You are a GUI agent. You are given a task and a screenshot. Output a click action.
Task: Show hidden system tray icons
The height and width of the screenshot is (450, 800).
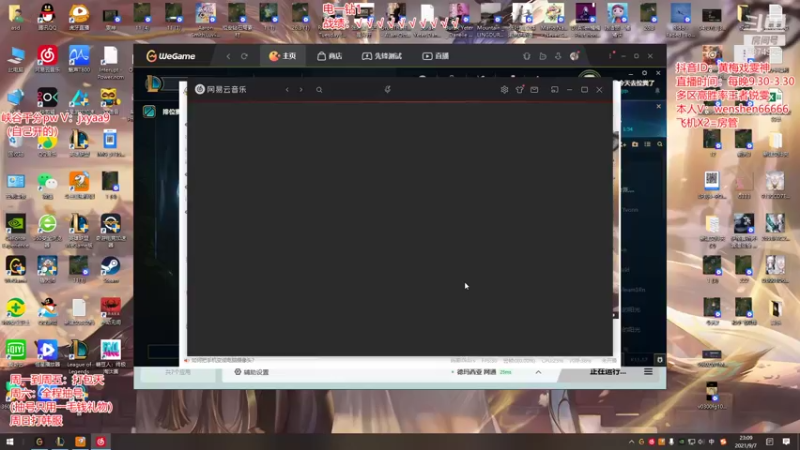coord(631,442)
